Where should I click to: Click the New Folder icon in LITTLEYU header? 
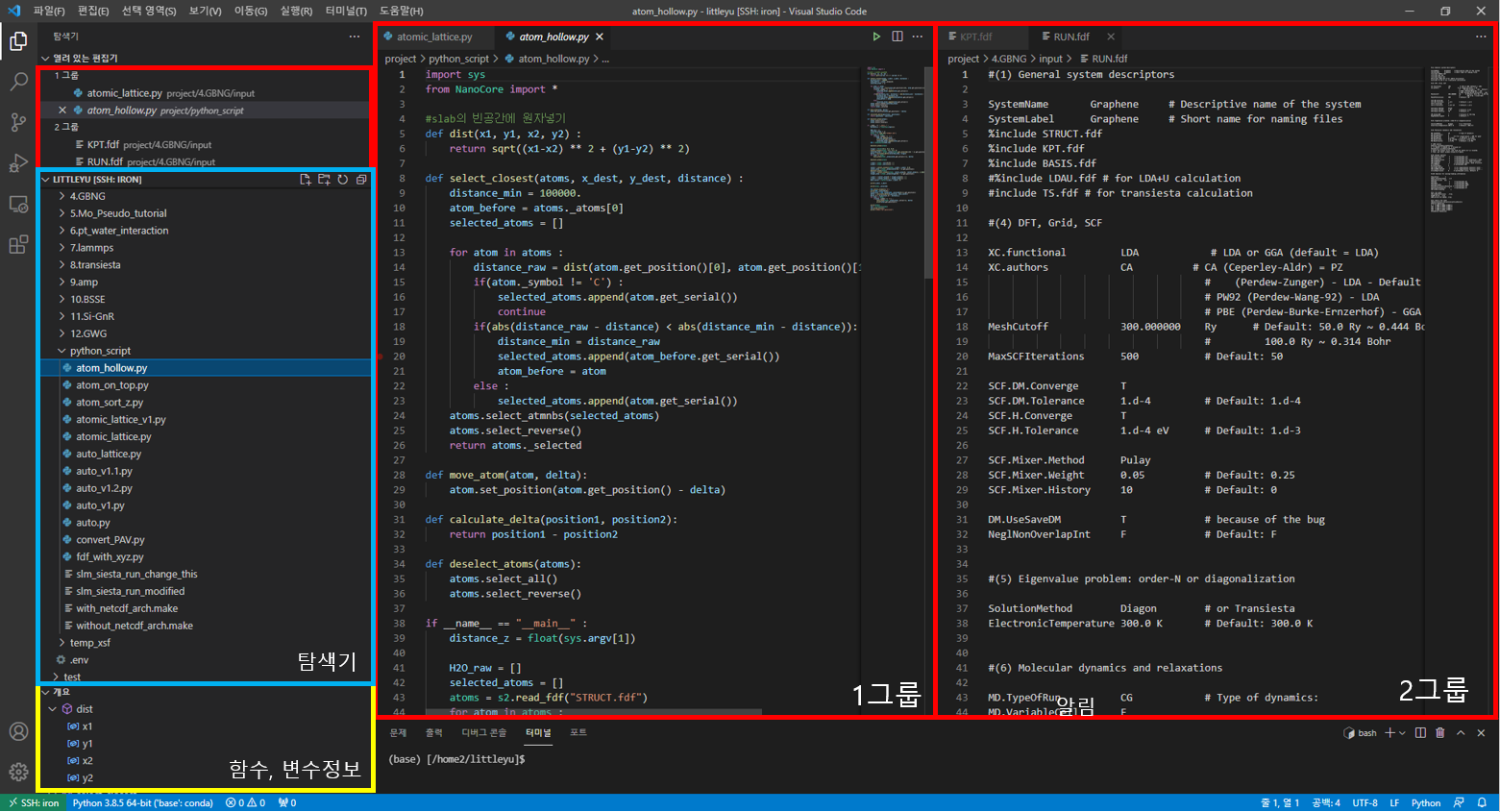pyautogui.click(x=324, y=180)
